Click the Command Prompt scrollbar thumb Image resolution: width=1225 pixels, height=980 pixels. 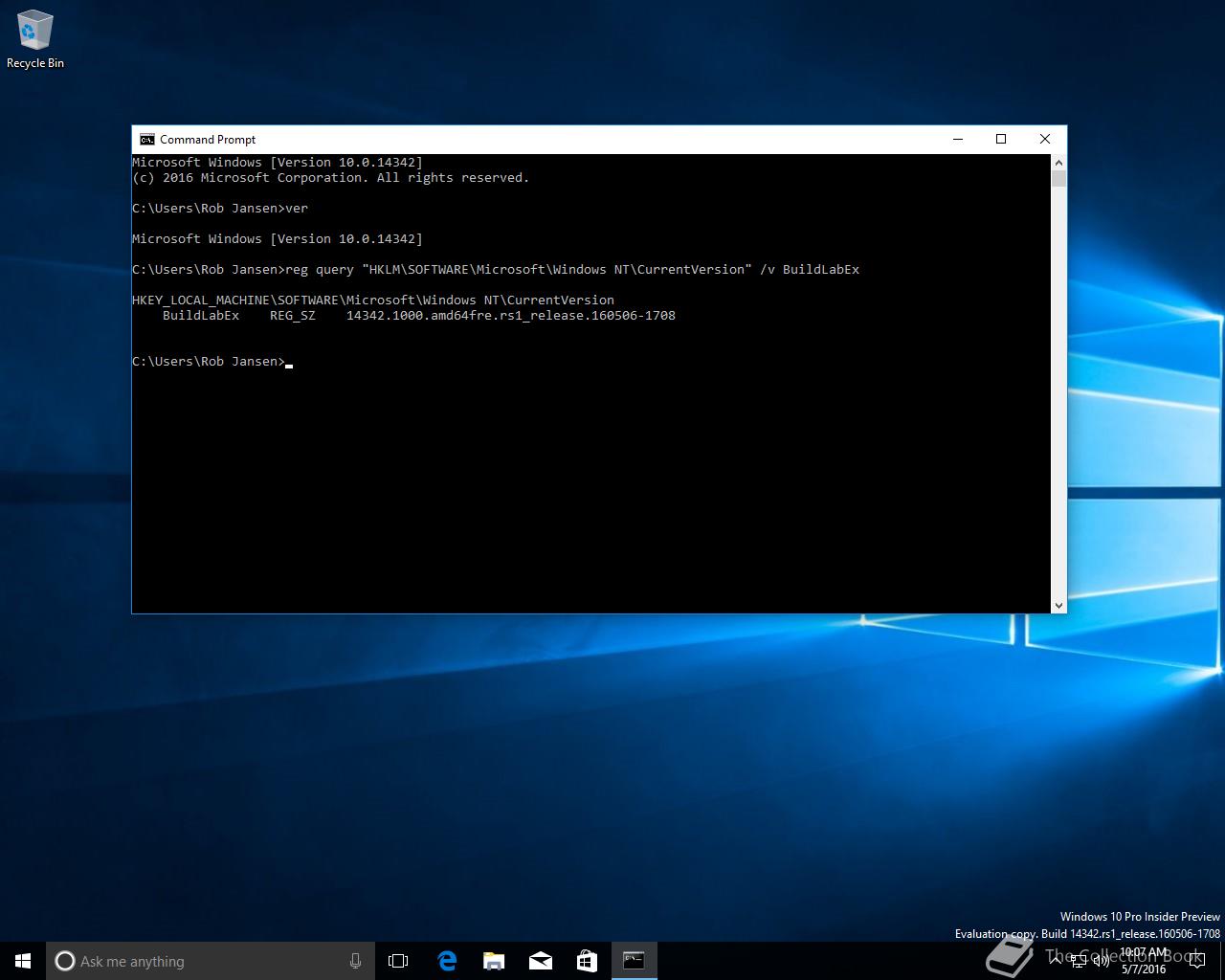point(1058,178)
